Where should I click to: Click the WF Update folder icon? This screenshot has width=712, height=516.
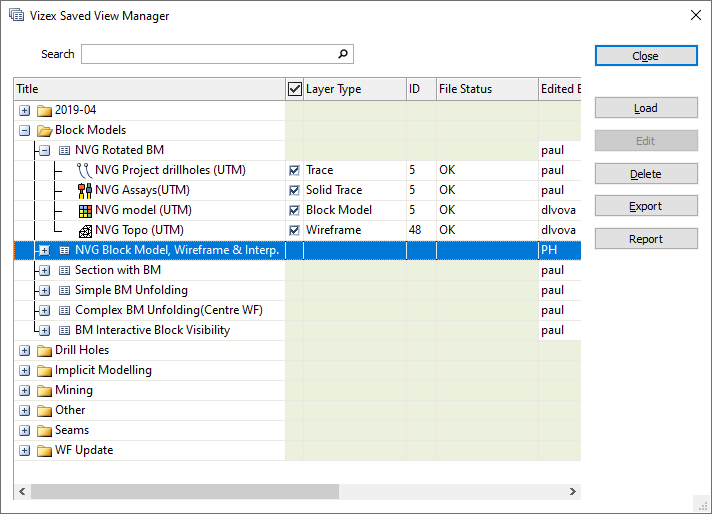[44, 450]
